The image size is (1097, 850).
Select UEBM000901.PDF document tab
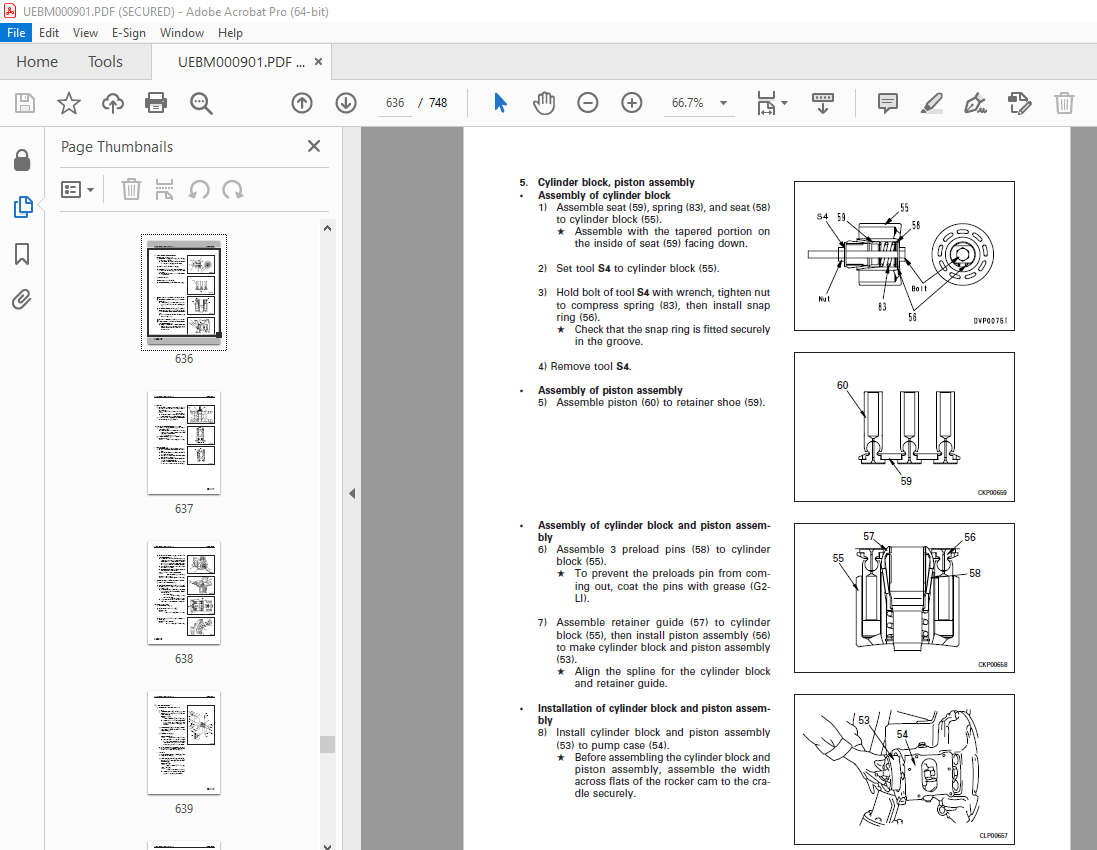pos(241,62)
